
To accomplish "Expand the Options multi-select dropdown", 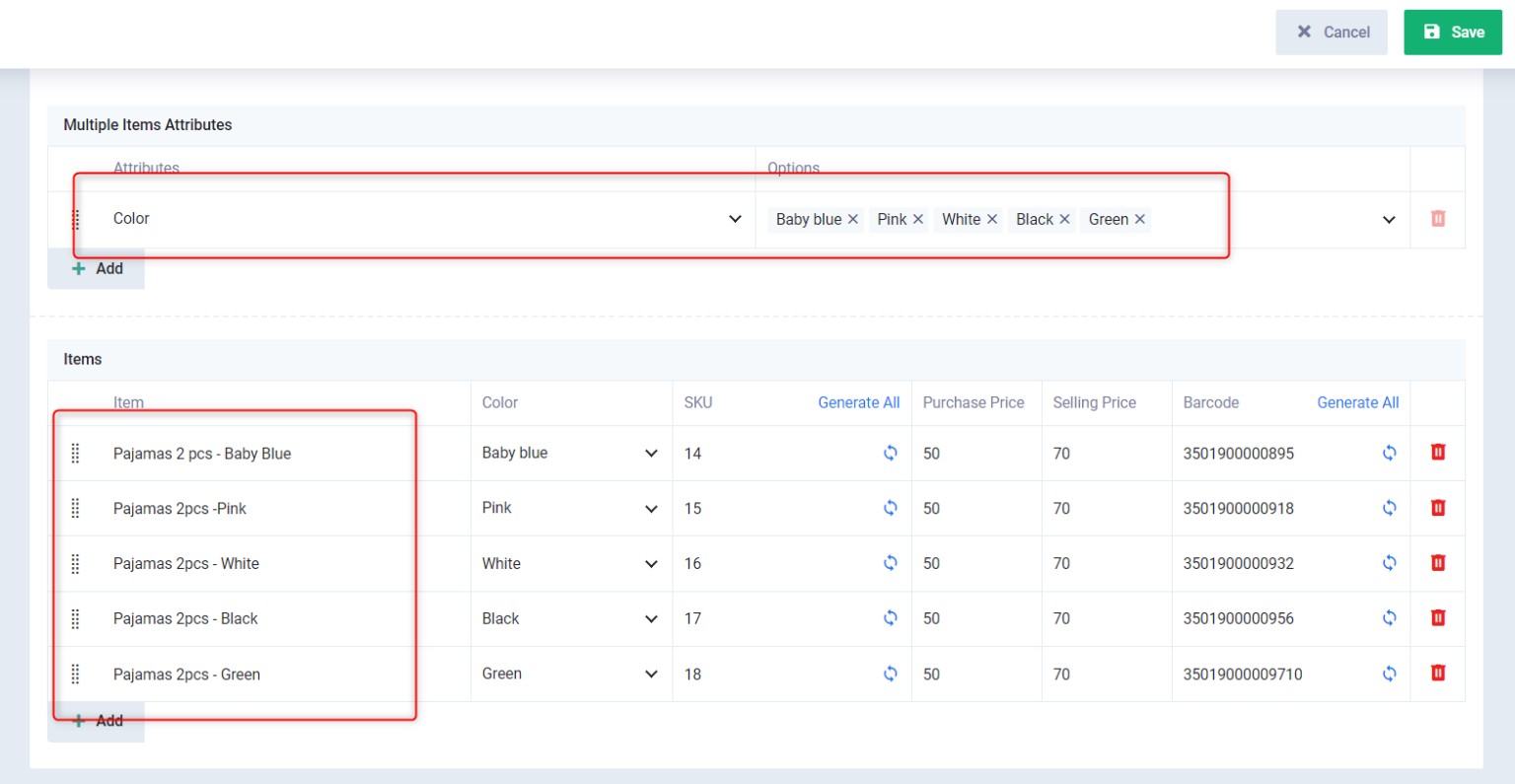I will [x=1389, y=219].
